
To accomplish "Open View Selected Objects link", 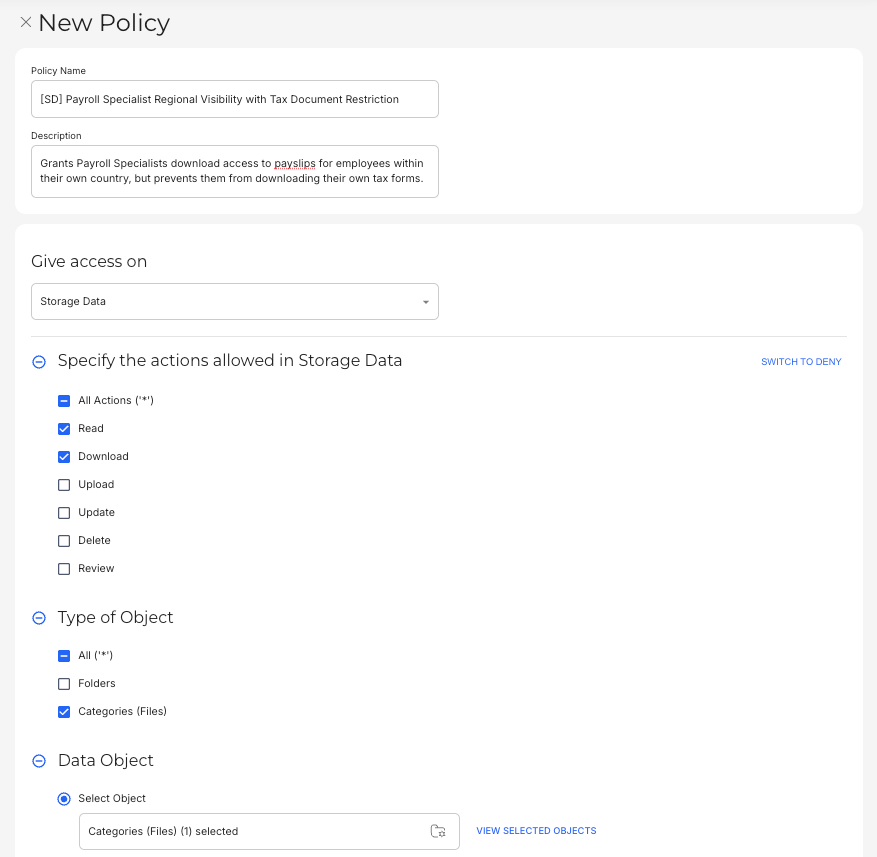I will 536,831.
